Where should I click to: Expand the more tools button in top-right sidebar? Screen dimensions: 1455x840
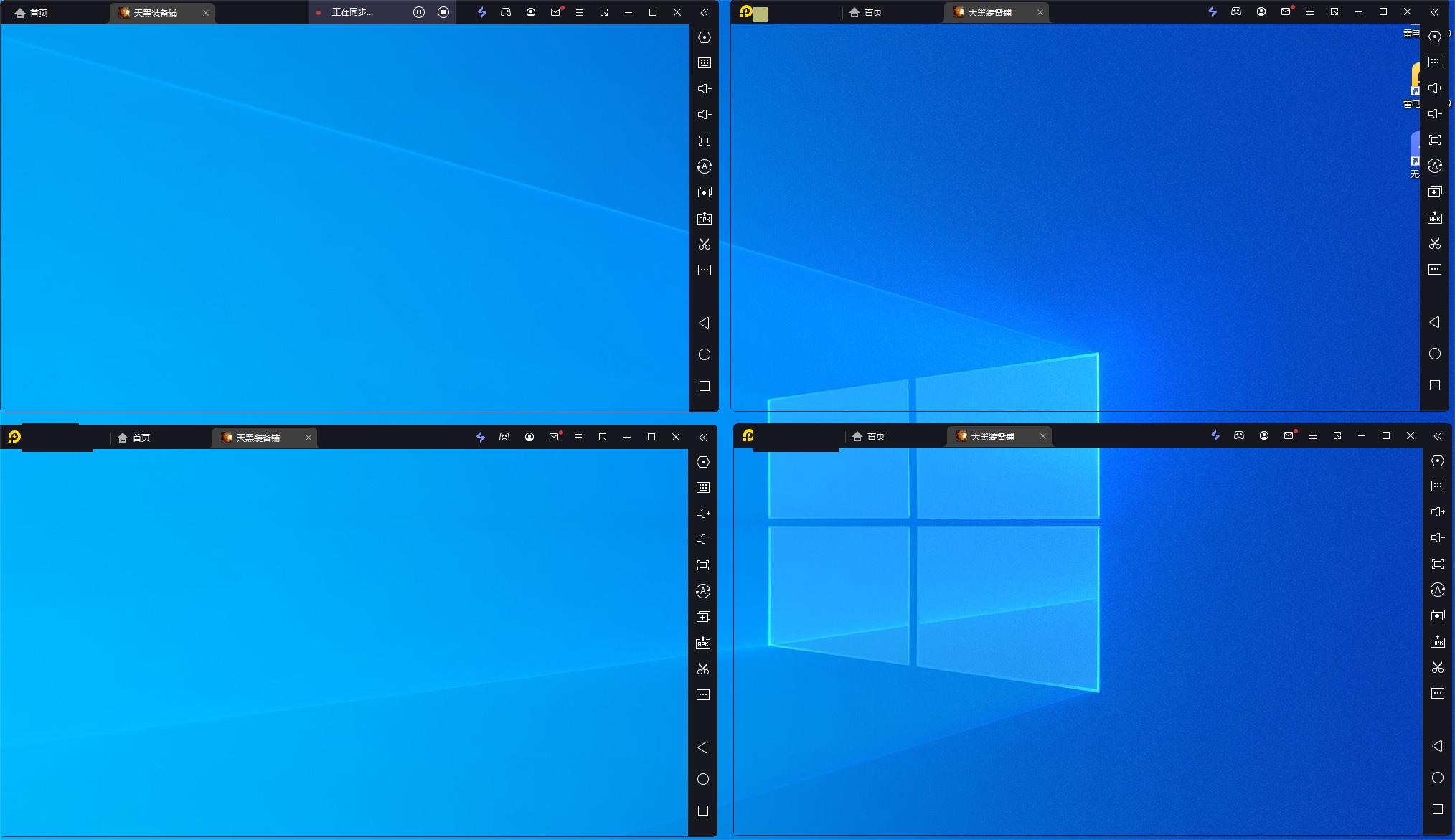(x=1435, y=270)
